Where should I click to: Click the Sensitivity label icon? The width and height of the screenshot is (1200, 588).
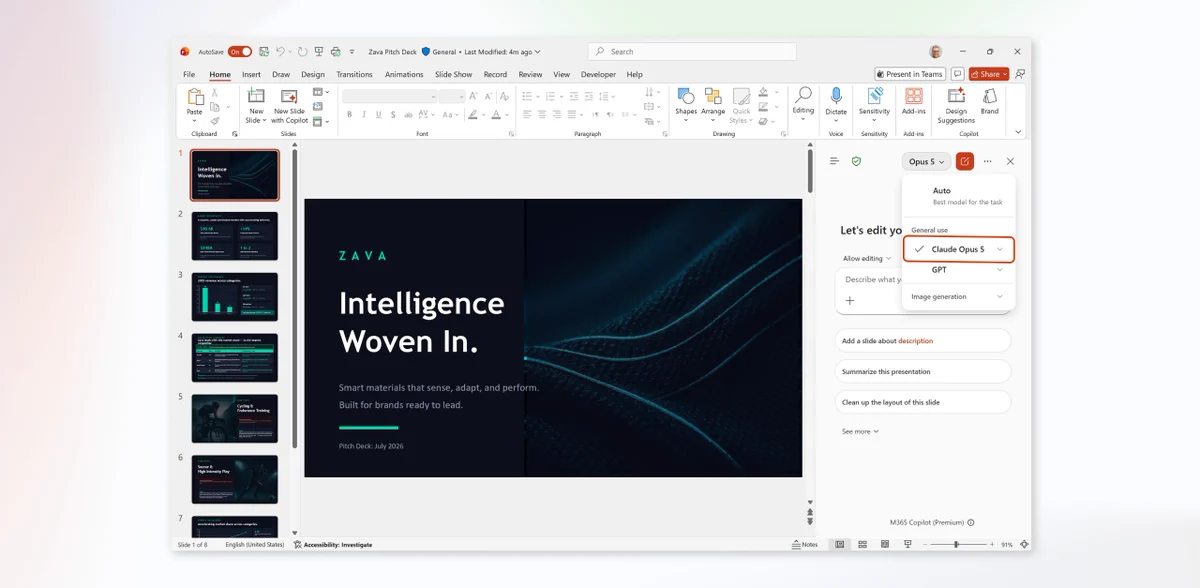tap(874, 96)
